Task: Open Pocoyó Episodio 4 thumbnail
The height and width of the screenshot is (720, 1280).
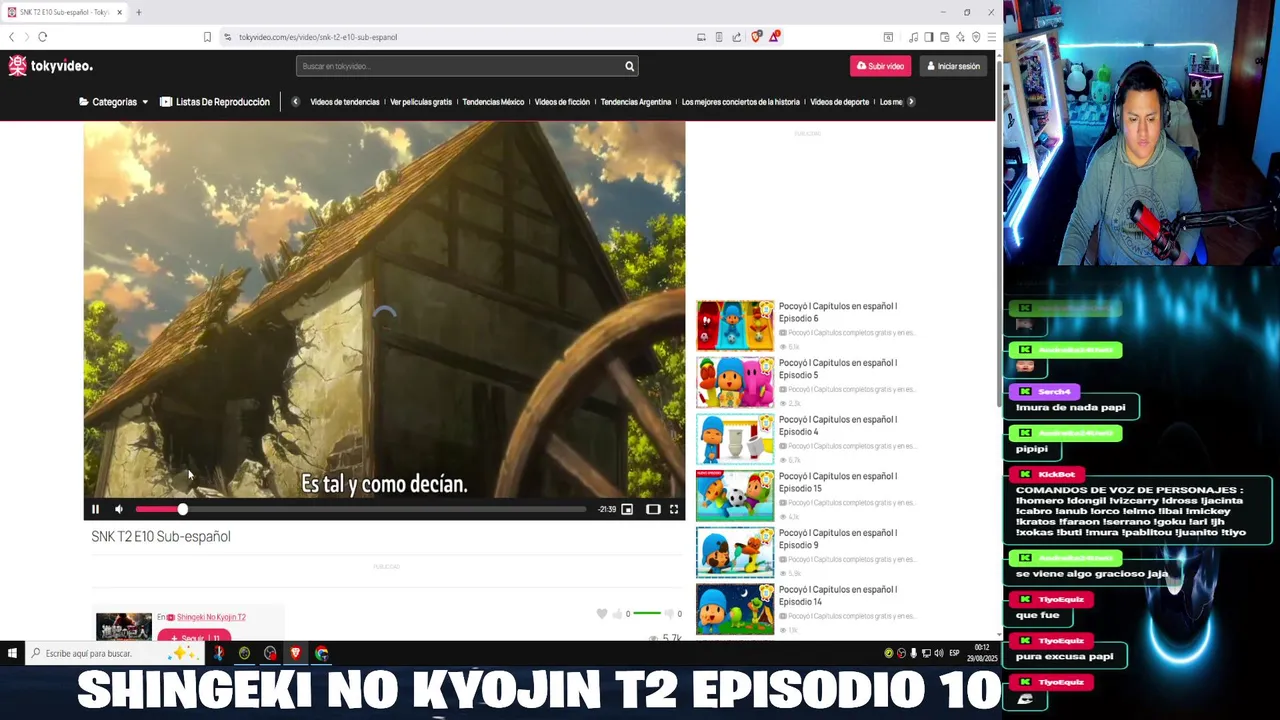Action: pos(735,438)
